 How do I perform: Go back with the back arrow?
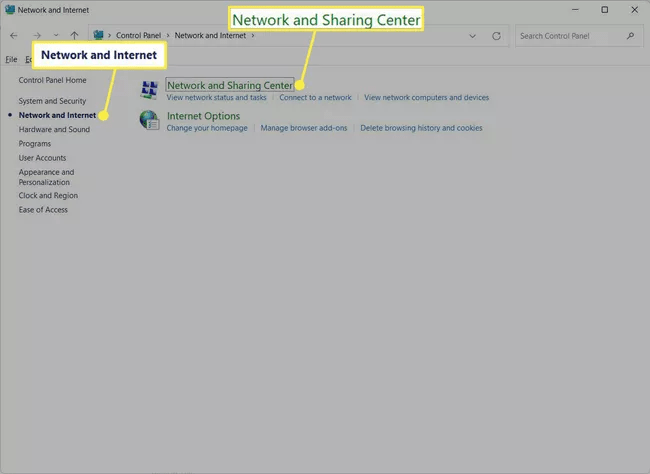14,36
